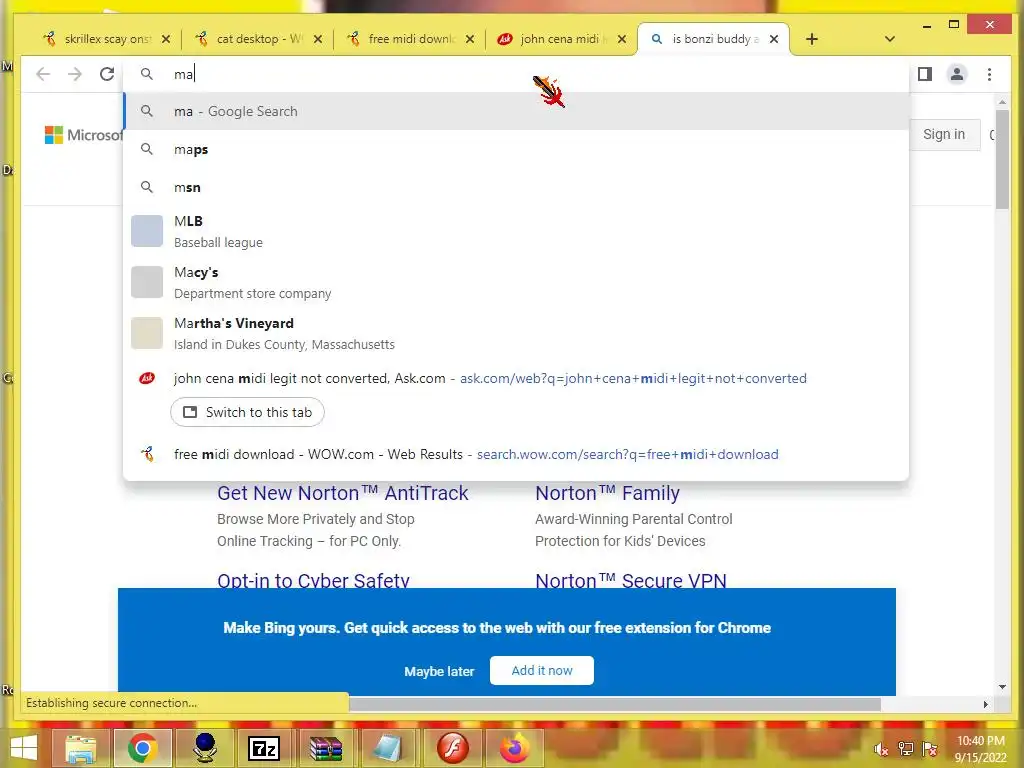The height and width of the screenshot is (768, 1024).
Task: Select the Martha's Vineyard suggestion
Action: 516,334
